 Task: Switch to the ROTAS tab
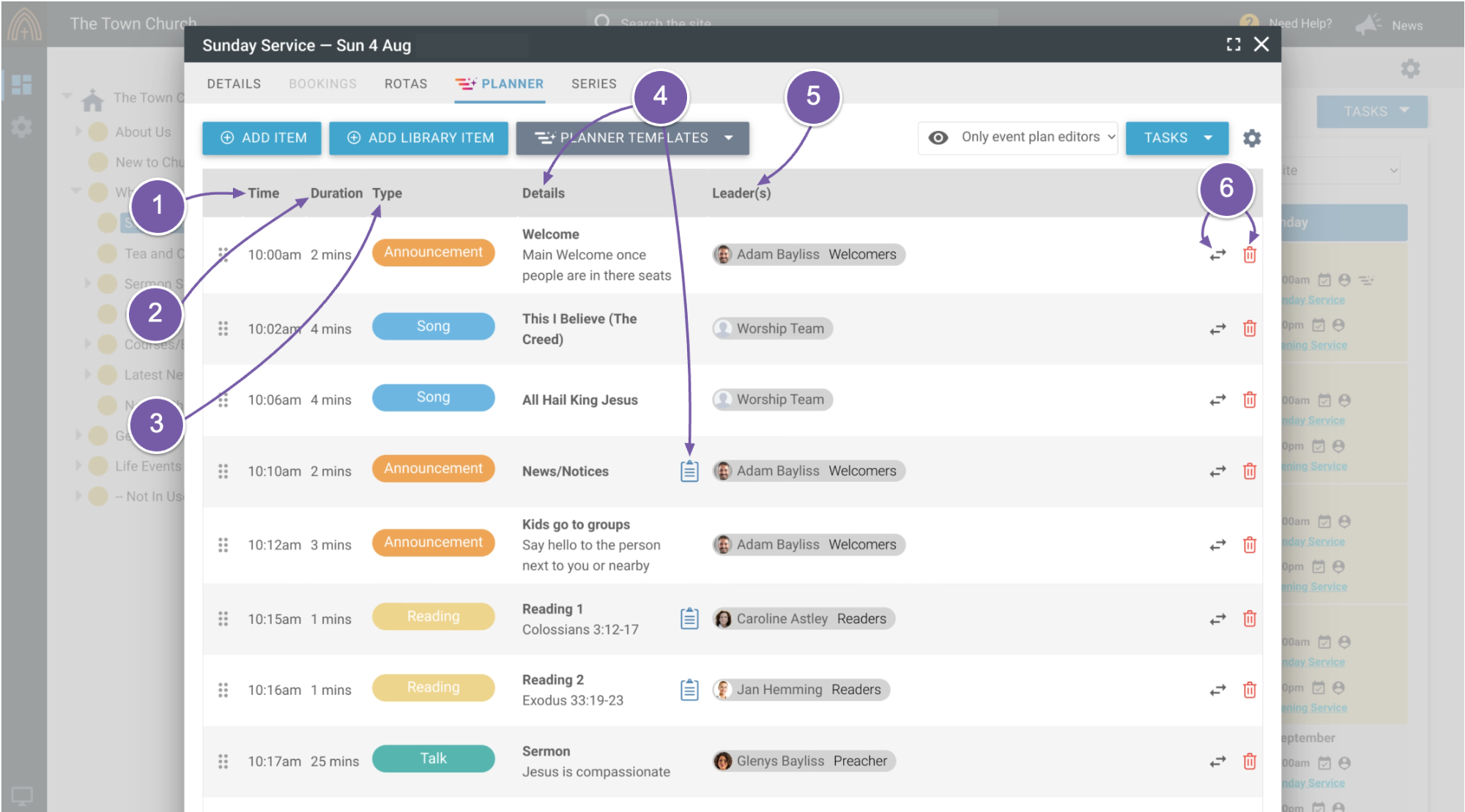[x=406, y=83]
